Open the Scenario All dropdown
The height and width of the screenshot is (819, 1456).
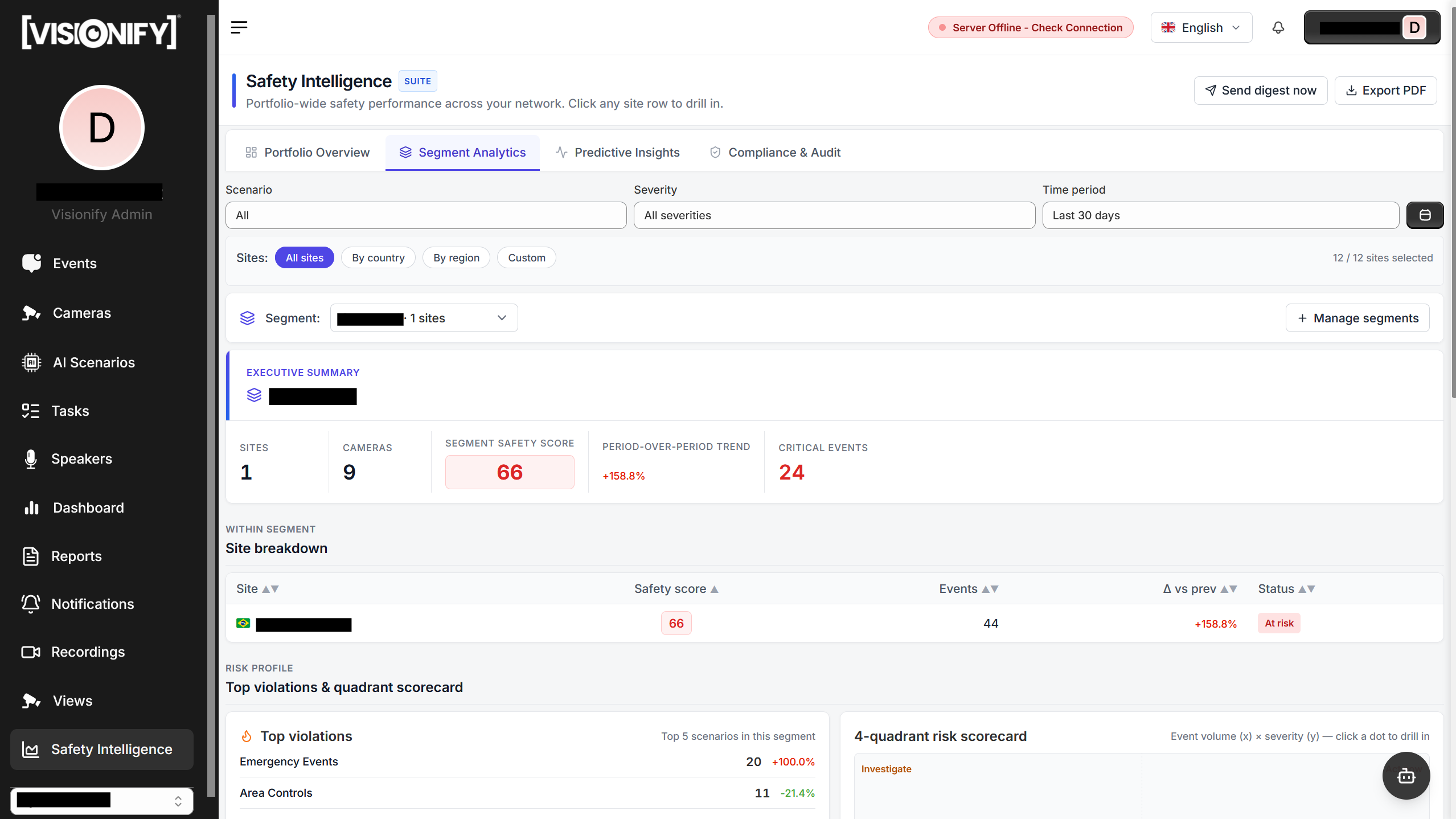pos(426,215)
